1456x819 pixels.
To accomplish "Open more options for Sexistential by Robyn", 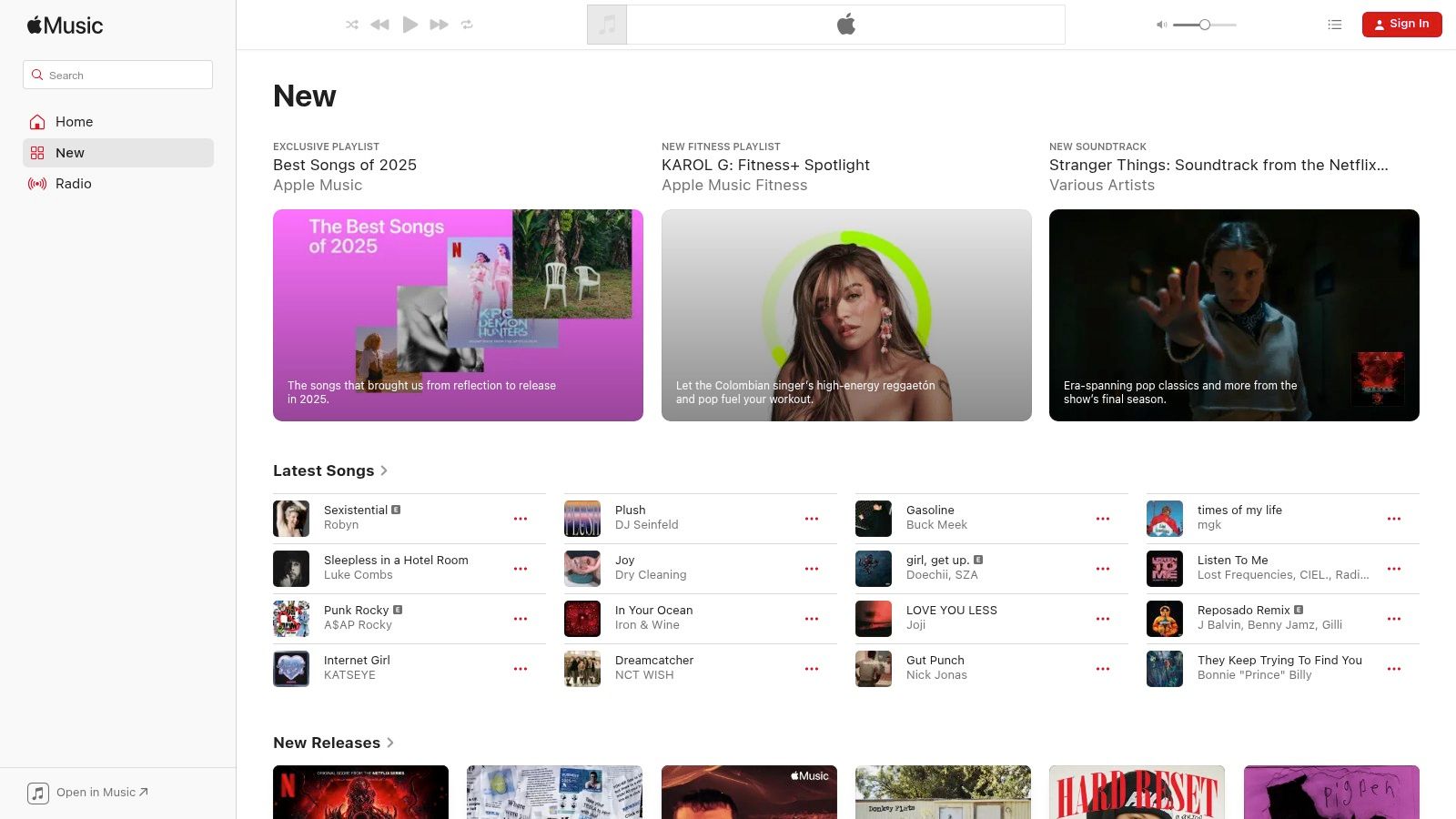I will coord(521,518).
